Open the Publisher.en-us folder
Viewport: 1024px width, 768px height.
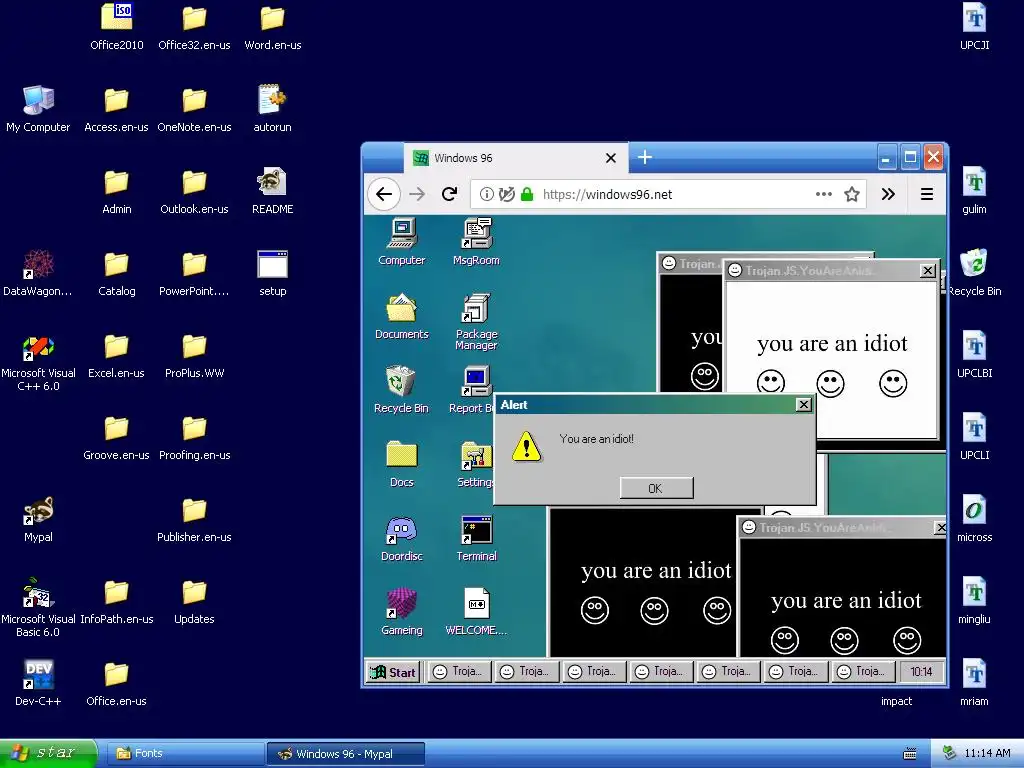194,511
